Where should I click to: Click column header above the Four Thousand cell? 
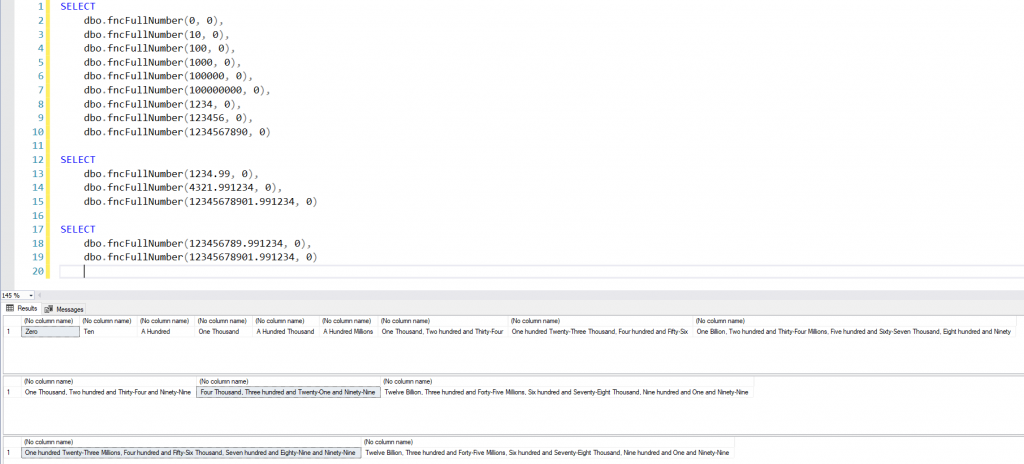pyautogui.click(x=289, y=382)
